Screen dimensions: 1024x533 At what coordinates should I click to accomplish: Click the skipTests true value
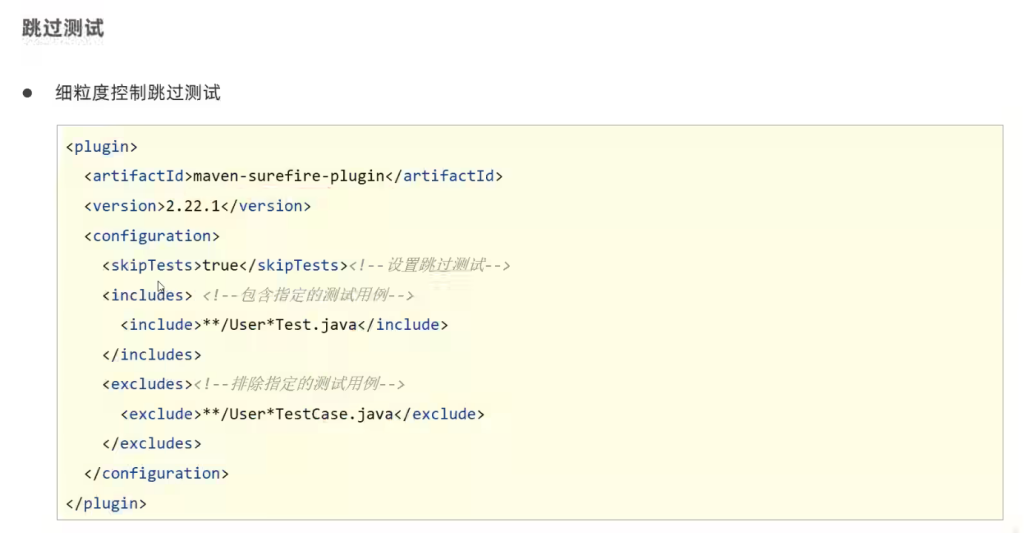[220, 265]
